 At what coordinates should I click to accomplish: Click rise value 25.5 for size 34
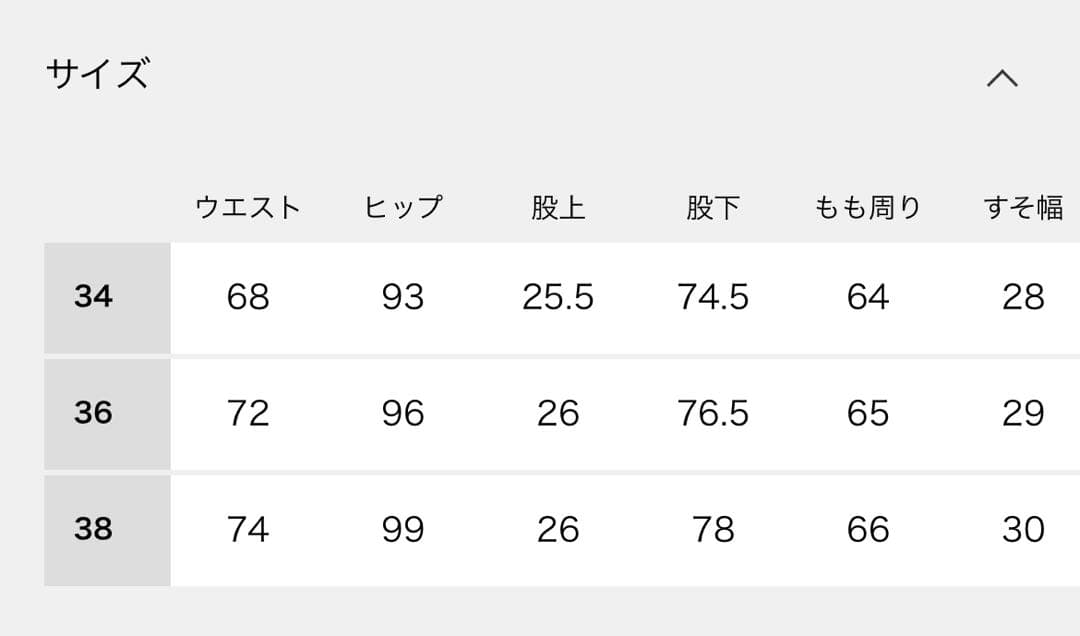click(x=558, y=296)
